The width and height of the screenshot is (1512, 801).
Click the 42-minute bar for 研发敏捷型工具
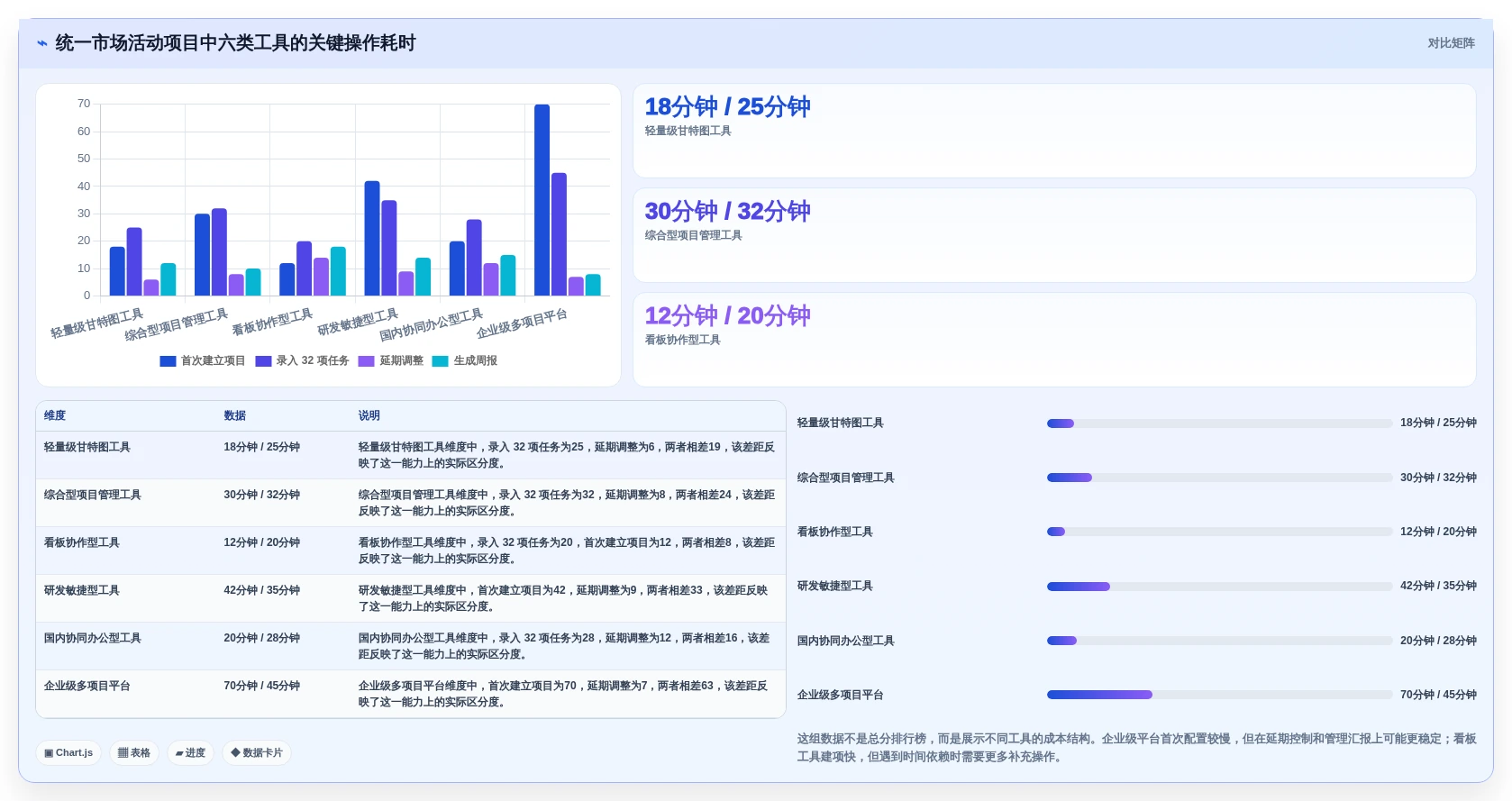372,238
